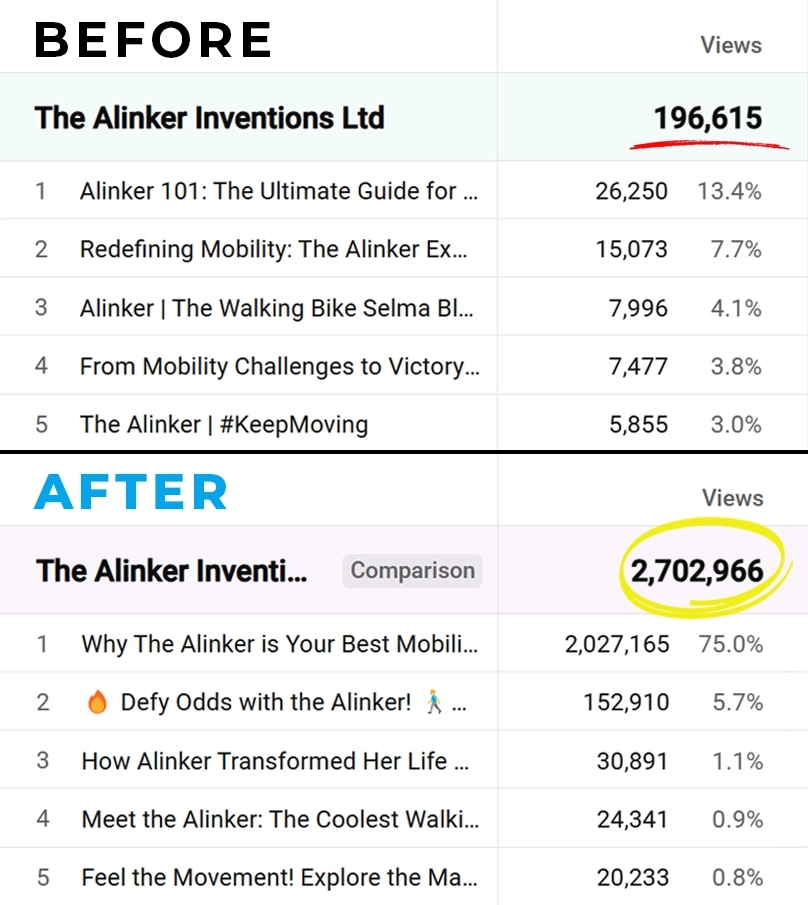Open Meet the Alinker: The Coolest Walki video

pos(280,819)
